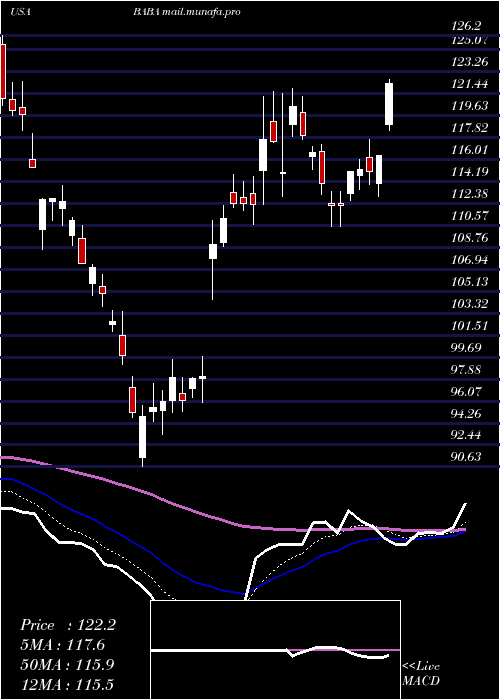Select the 97.88 price axis label
The width and height of the screenshot is (500, 700).
467,369
